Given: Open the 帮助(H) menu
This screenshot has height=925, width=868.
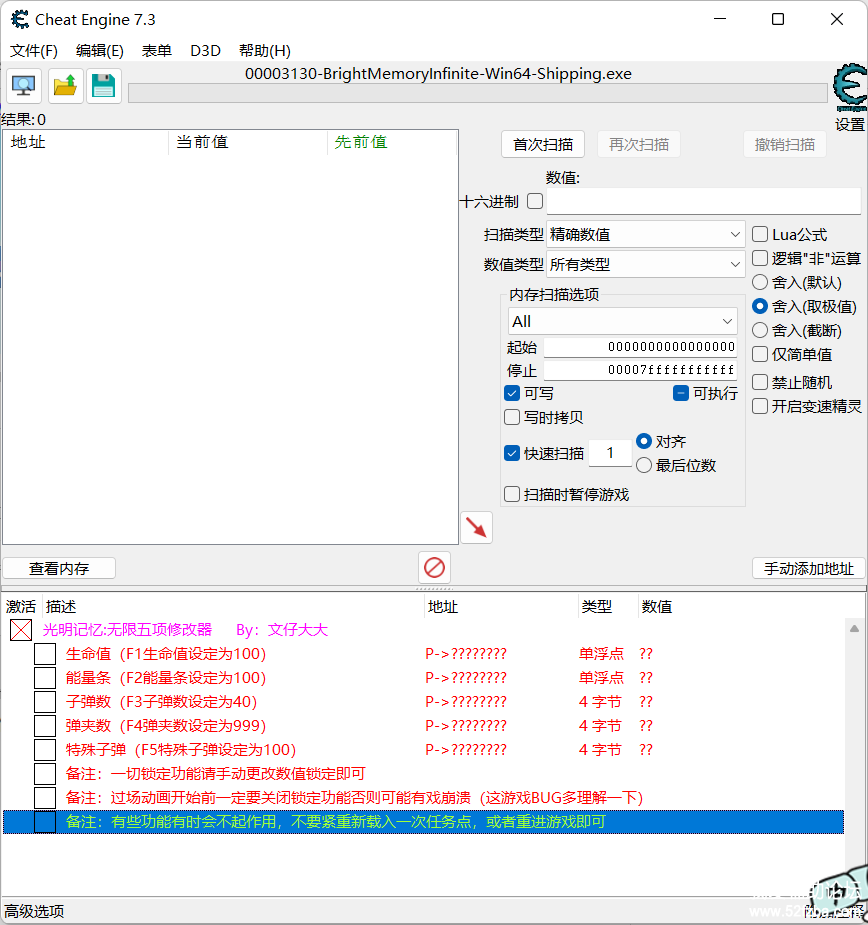Looking at the screenshot, I should 265,51.
